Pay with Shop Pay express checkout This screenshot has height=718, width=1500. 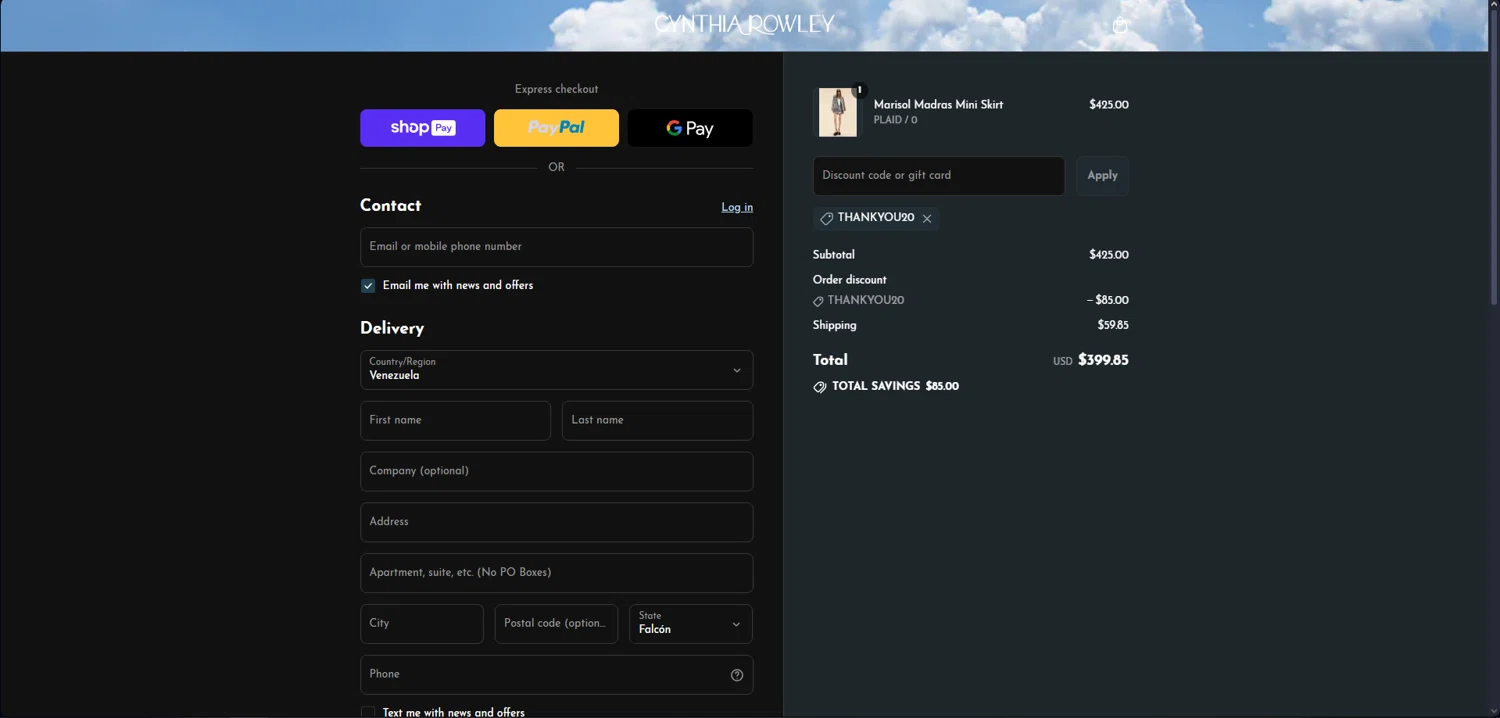coord(422,128)
